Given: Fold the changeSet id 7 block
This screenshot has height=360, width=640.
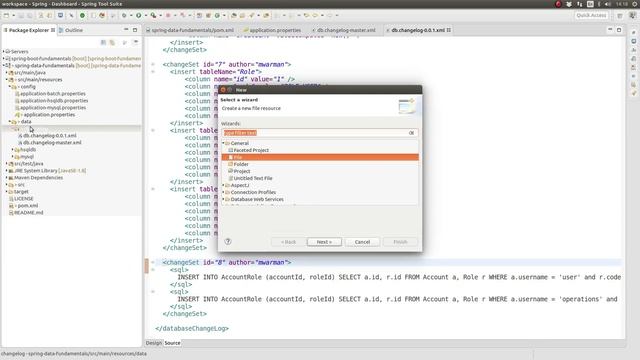Looking at the screenshot, I should tap(153, 64).
